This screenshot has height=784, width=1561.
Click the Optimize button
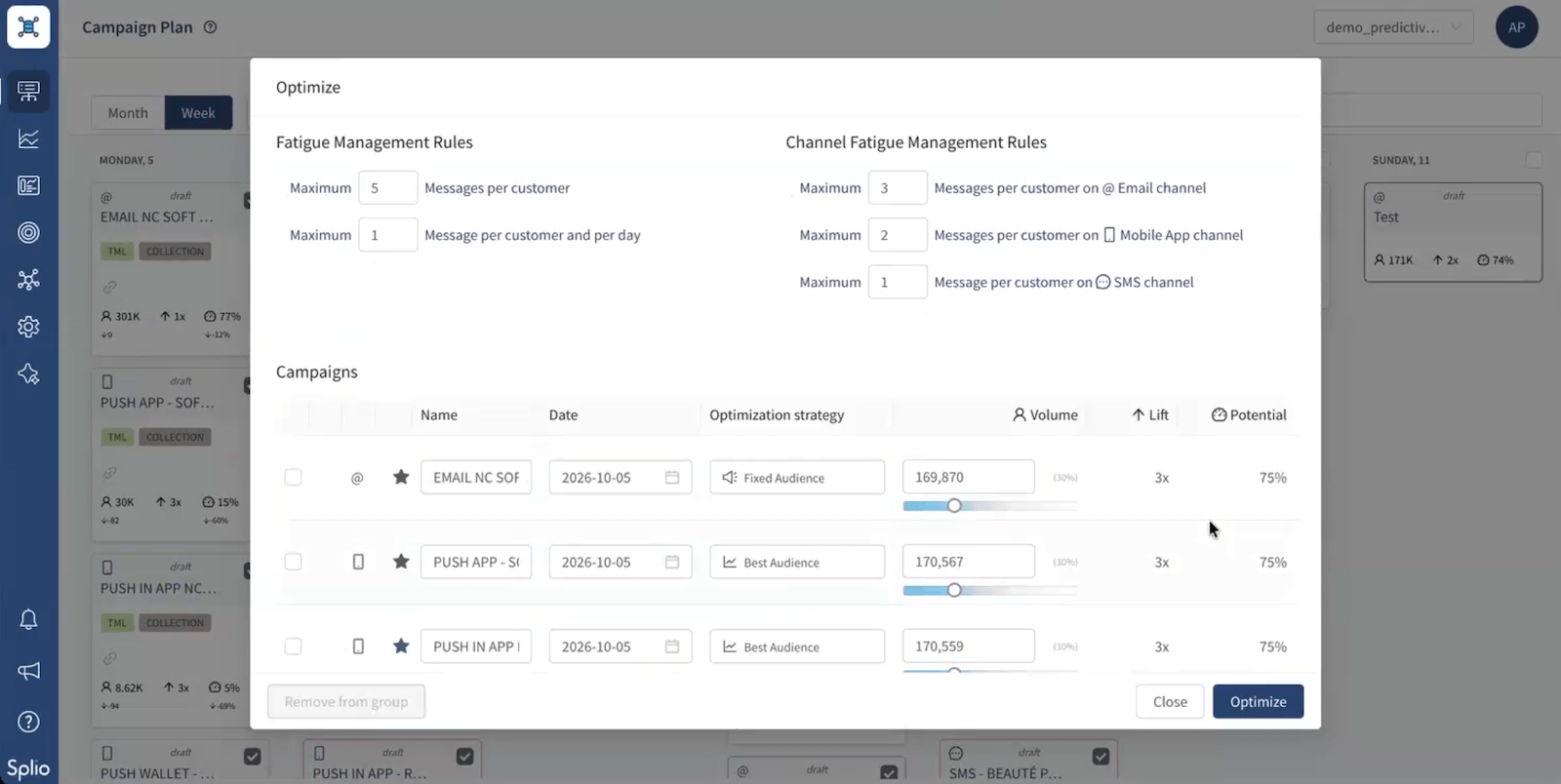[1258, 702]
